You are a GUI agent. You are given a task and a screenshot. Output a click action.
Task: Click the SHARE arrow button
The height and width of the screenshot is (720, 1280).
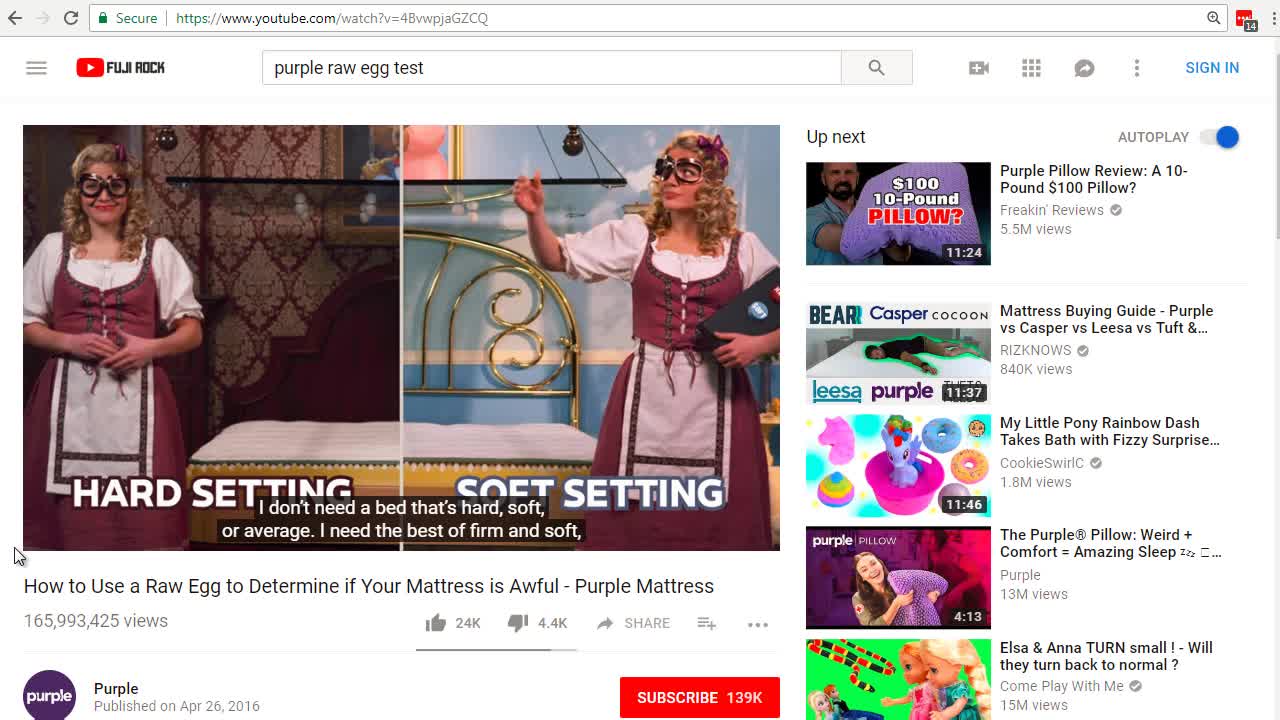click(x=633, y=623)
